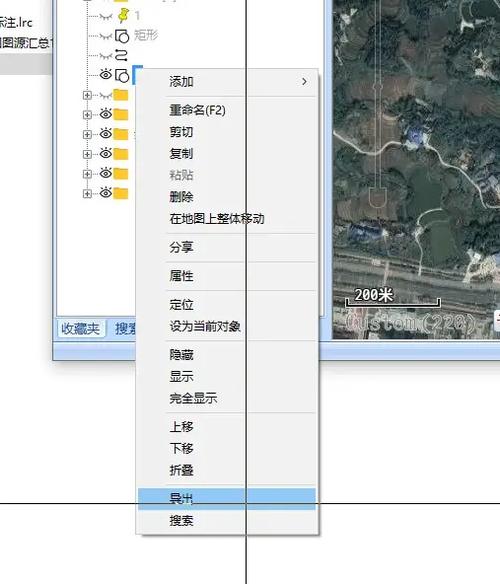Click the 矩形 label in the tree
Viewport: 500px width, 584px height.
[146, 35]
